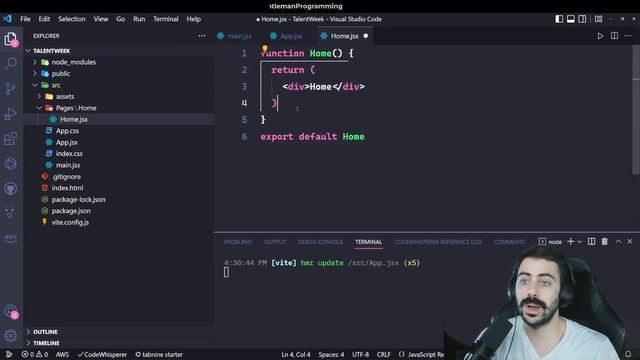Viewport: 640px width, 360px height.
Task: Expand the public folder
Action: click(x=35, y=73)
